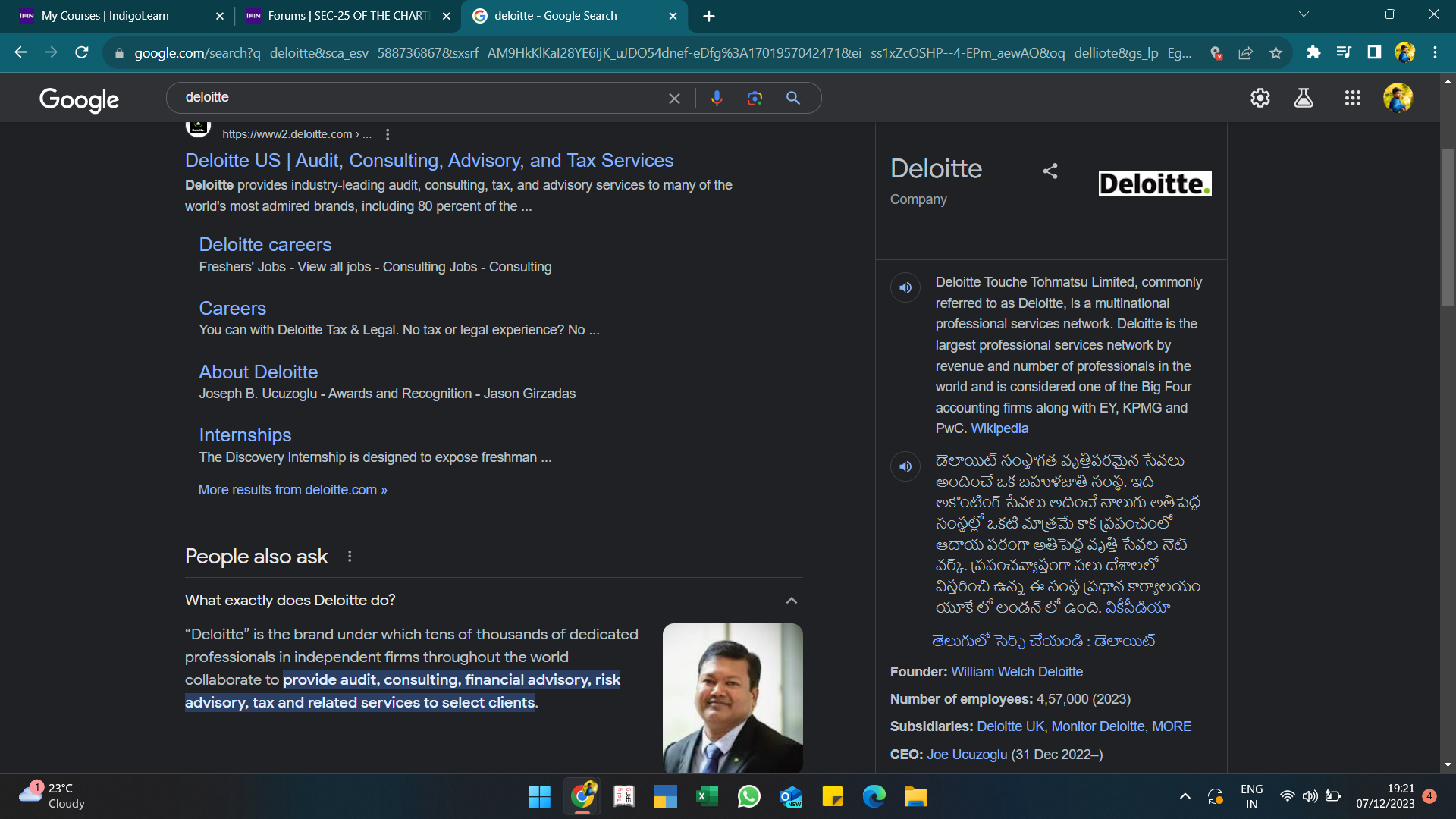
Task: Open Google Lens image search
Action: pyautogui.click(x=755, y=98)
